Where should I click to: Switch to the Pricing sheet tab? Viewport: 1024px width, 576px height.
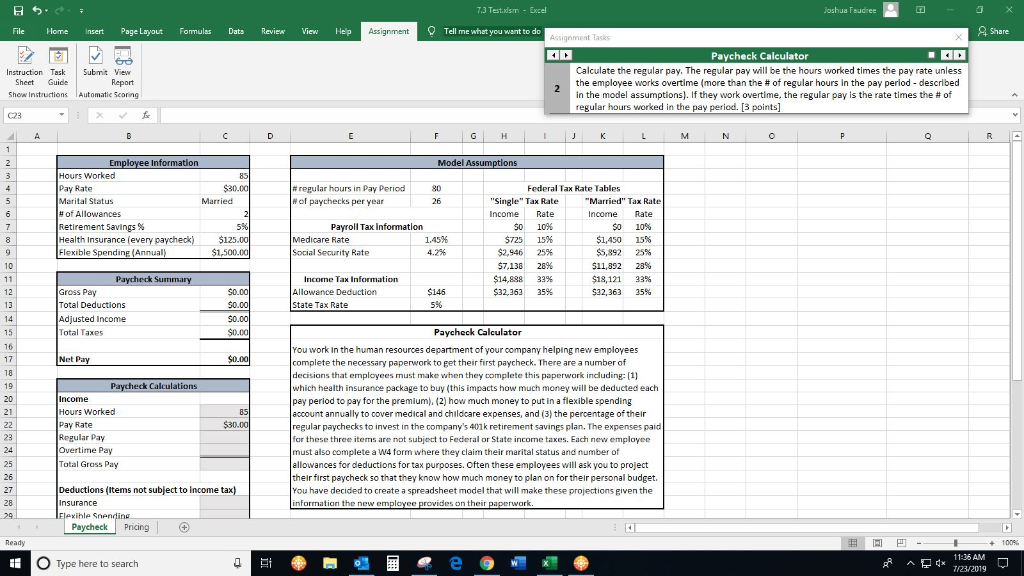point(136,527)
